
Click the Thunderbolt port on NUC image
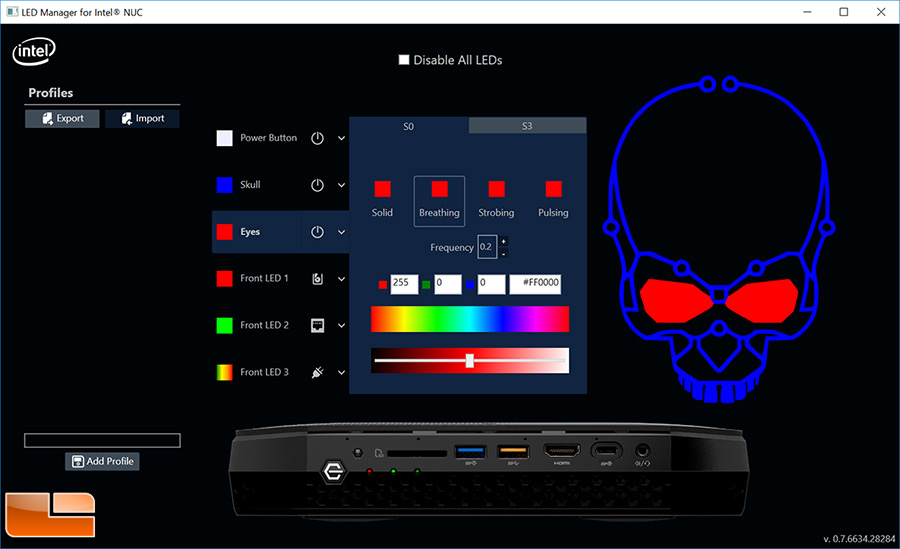[x=606, y=450]
